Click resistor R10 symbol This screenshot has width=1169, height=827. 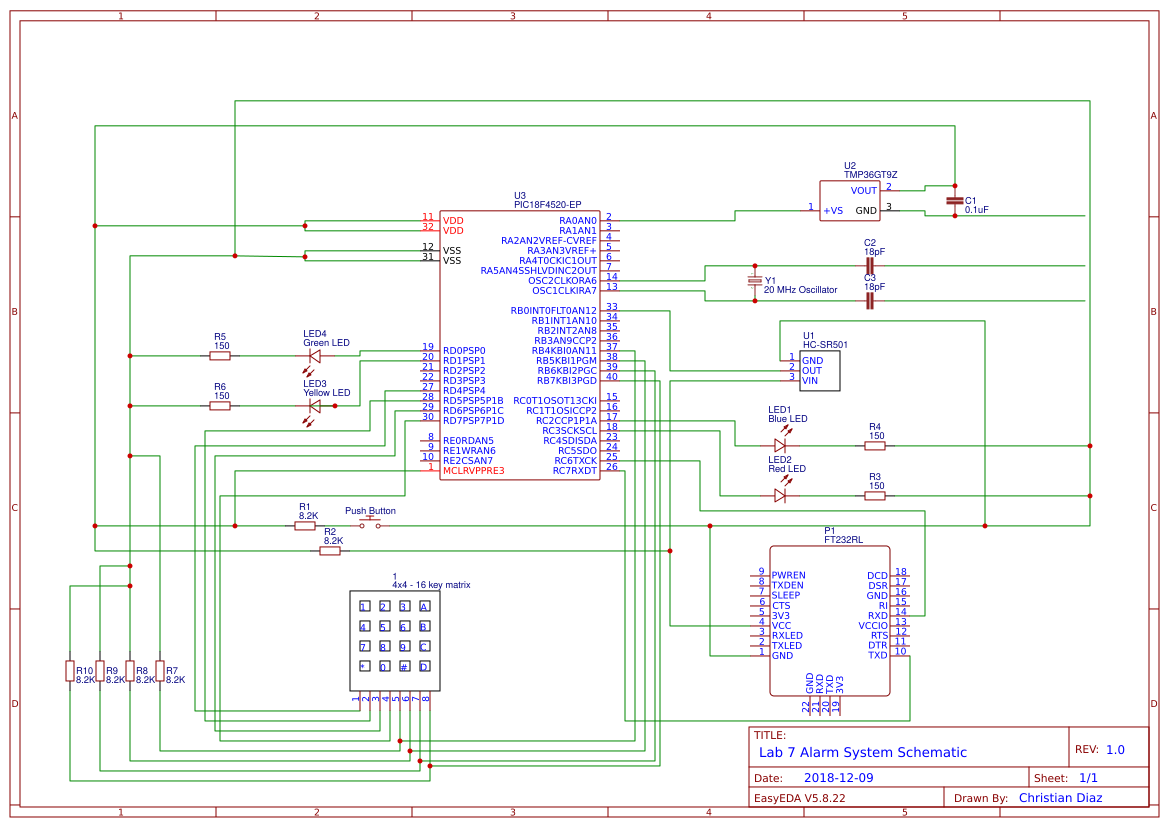click(70, 671)
